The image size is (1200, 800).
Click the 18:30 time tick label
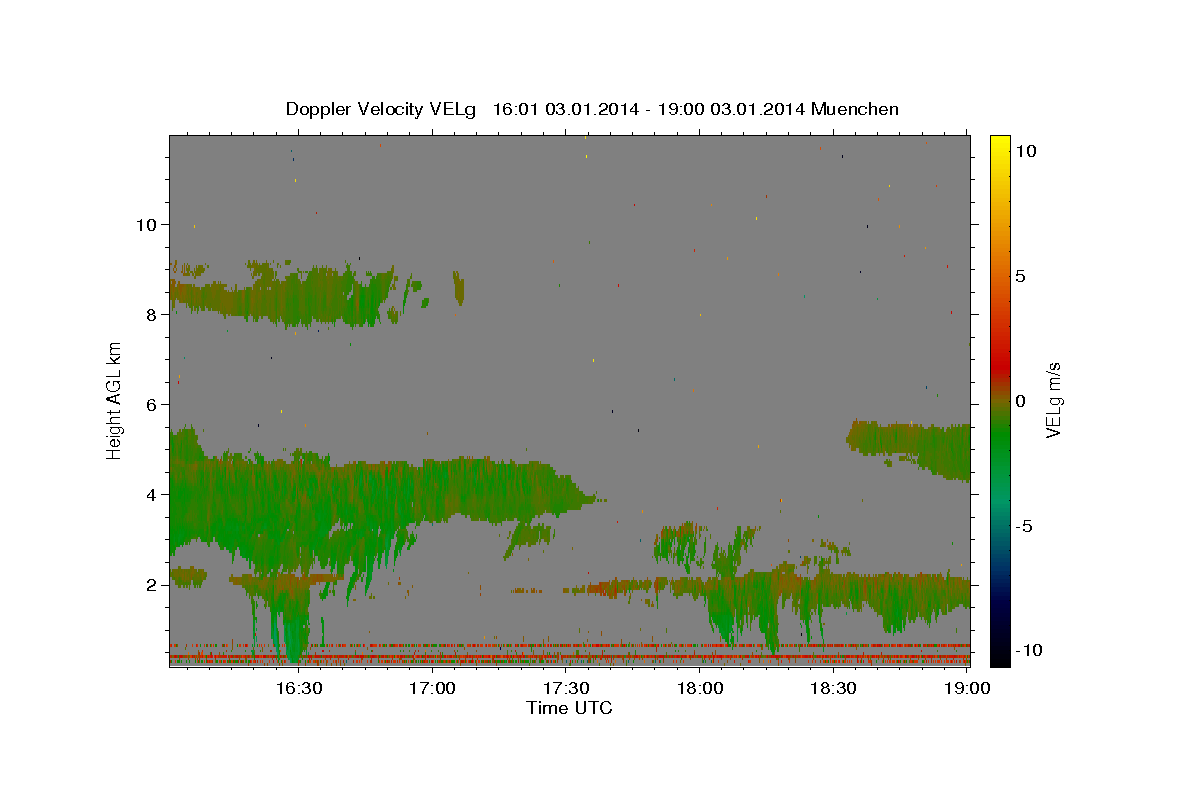tap(833, 688)
